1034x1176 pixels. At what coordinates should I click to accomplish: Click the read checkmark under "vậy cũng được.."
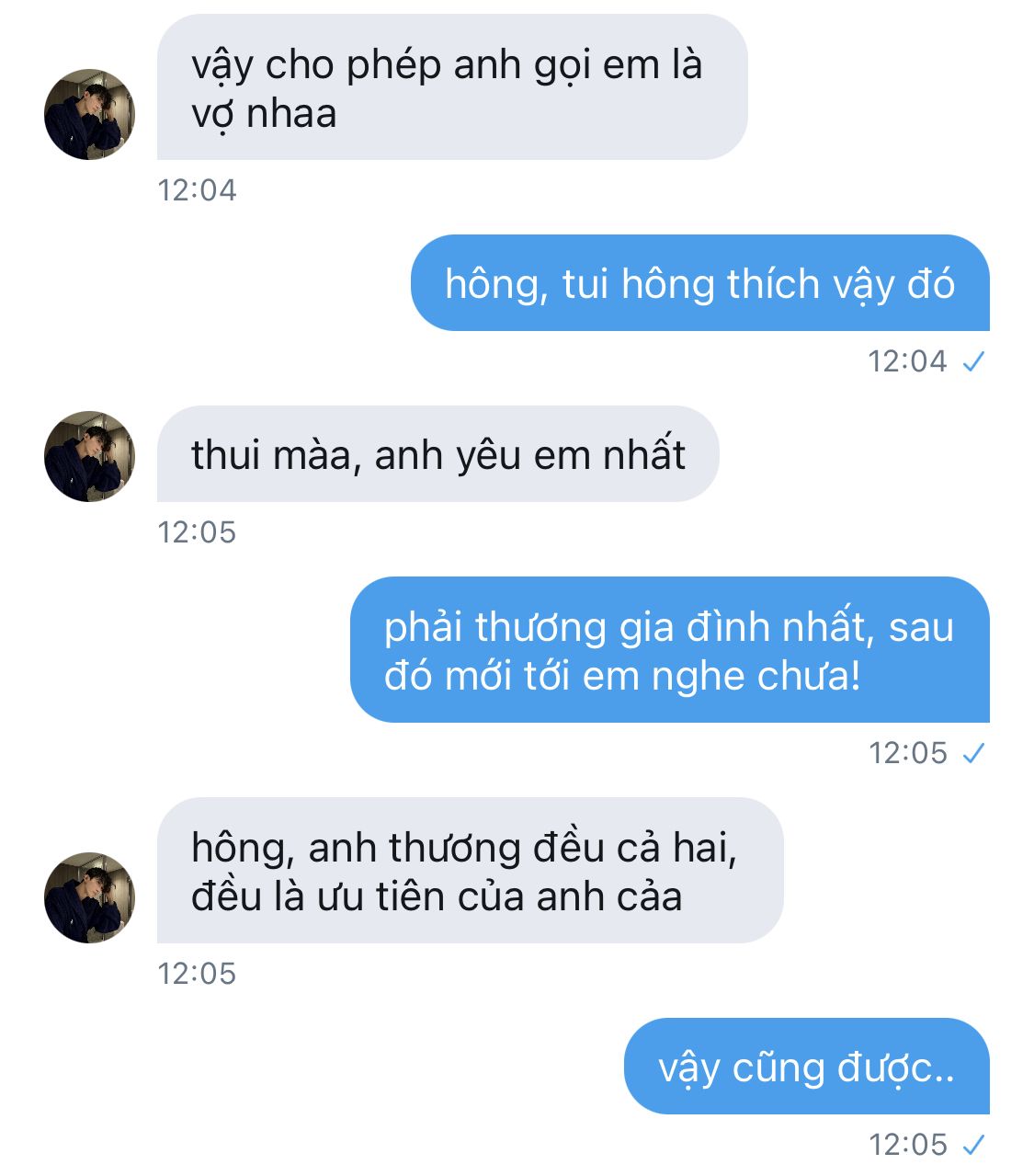click(973, 1145)
